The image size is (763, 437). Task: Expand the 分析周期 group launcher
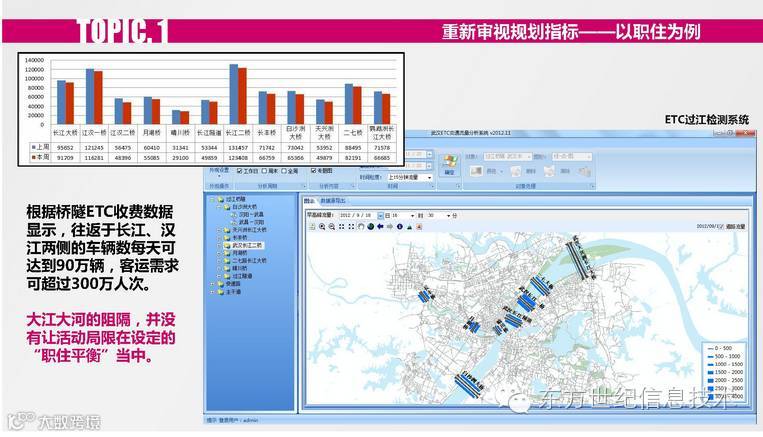(304, 186)
